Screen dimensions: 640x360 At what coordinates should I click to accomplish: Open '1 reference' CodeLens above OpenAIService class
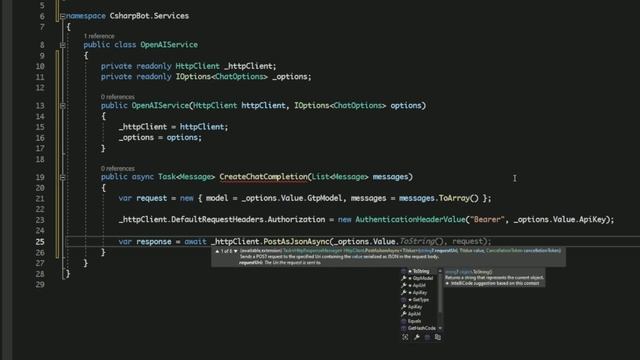[x=99, y=36]
